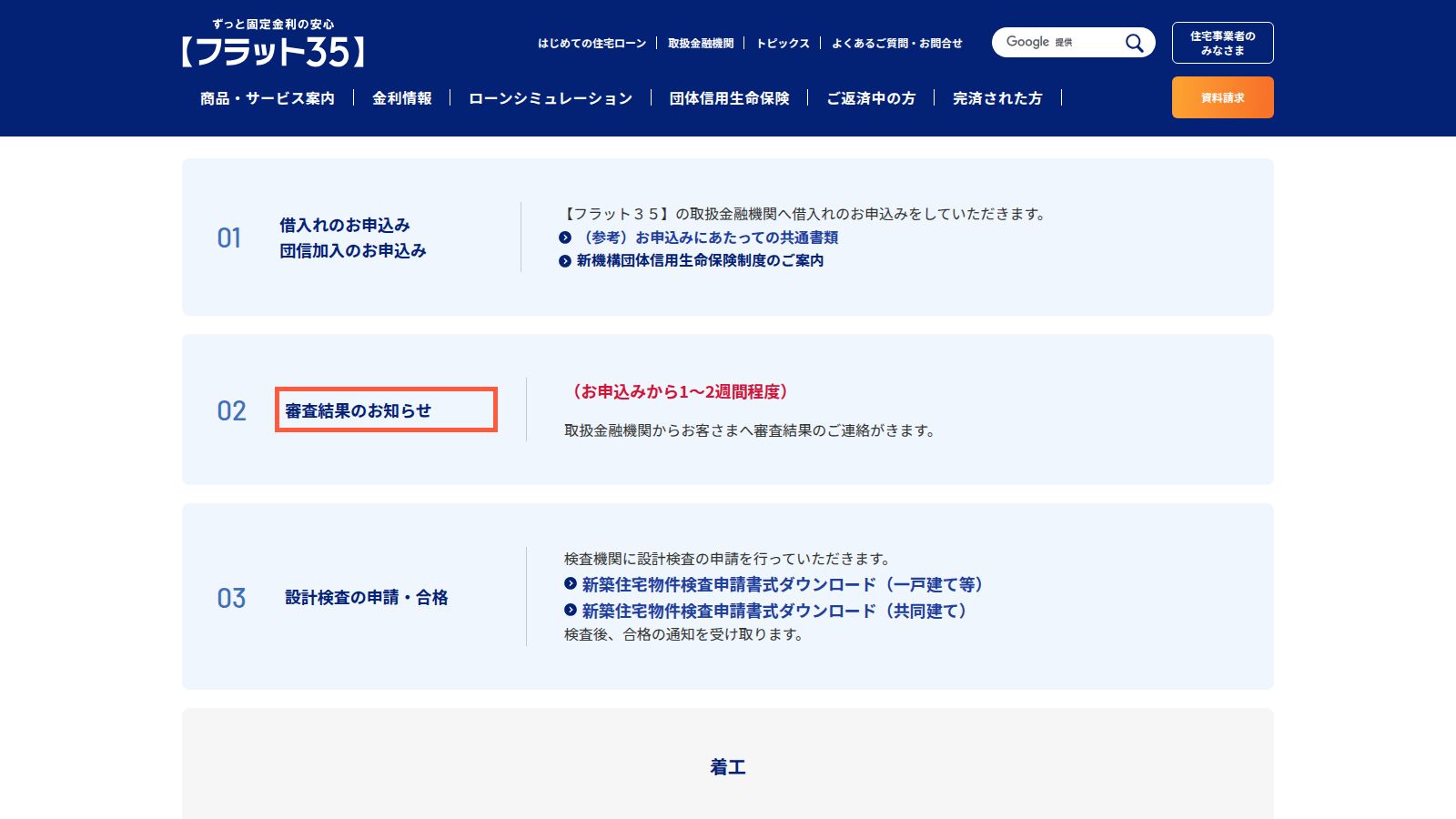
Task: Open ローンシミュレーション menu
Action: point(551,98)
